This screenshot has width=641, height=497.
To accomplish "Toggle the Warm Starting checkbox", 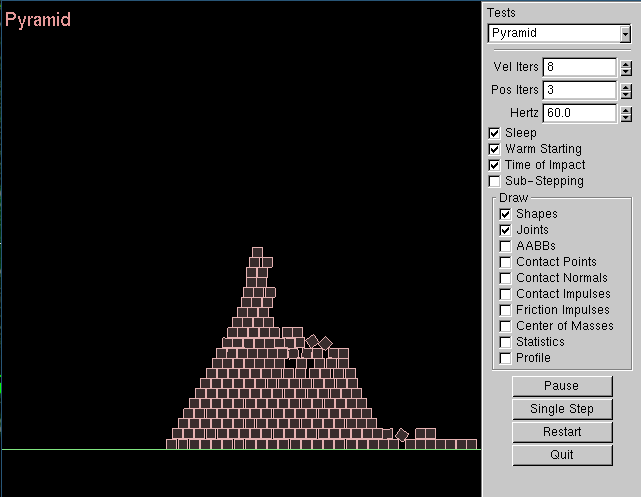I will coord(494,149).
